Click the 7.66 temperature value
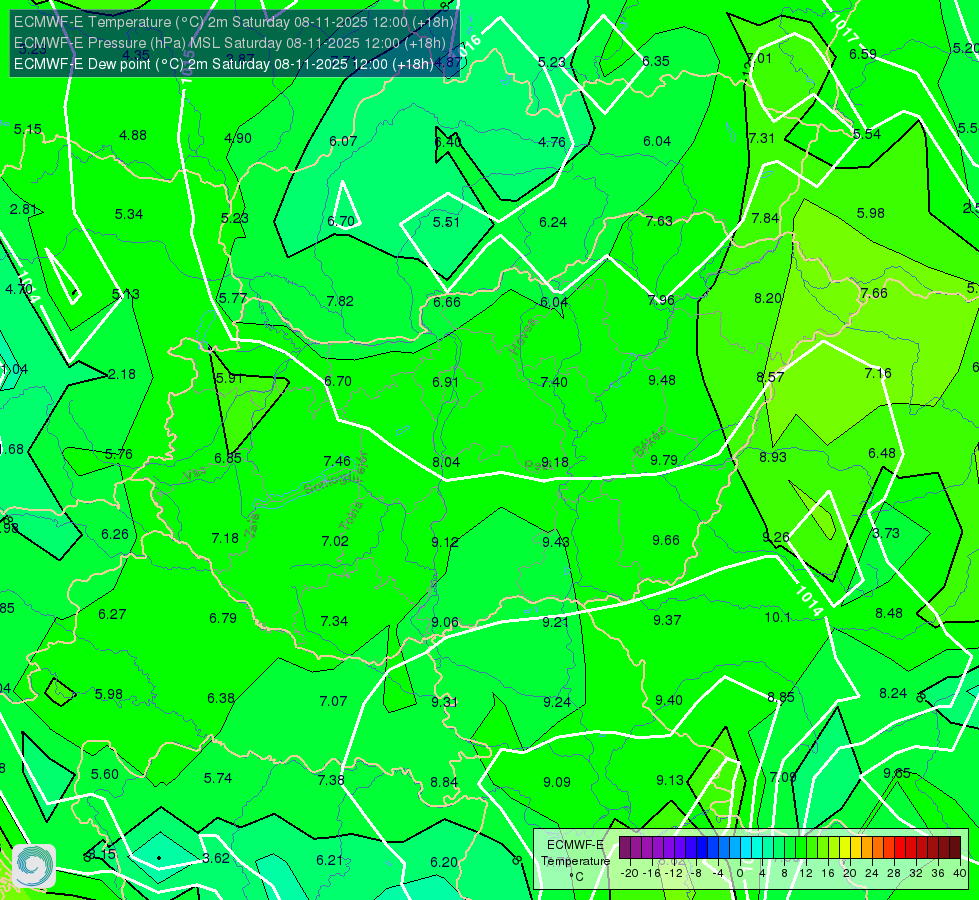The image size is (979, 900). 873,293
